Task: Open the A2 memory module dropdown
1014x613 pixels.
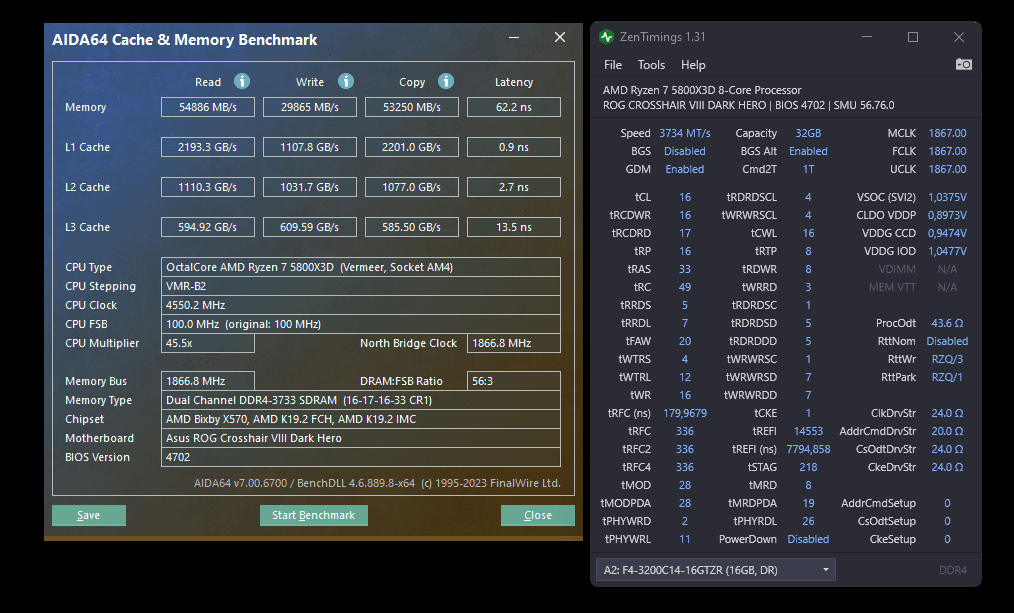Action: coord(715,570)
